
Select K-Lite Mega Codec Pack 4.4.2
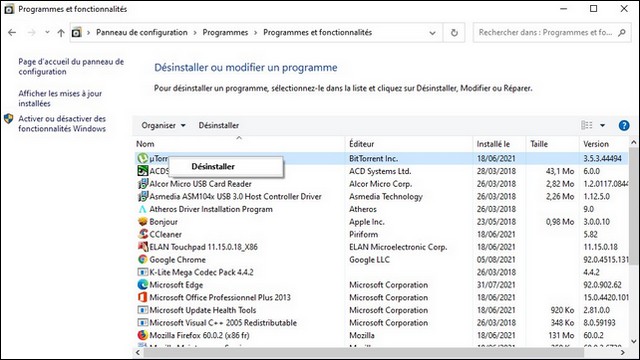pyautogui.click(x=201, y=272)
